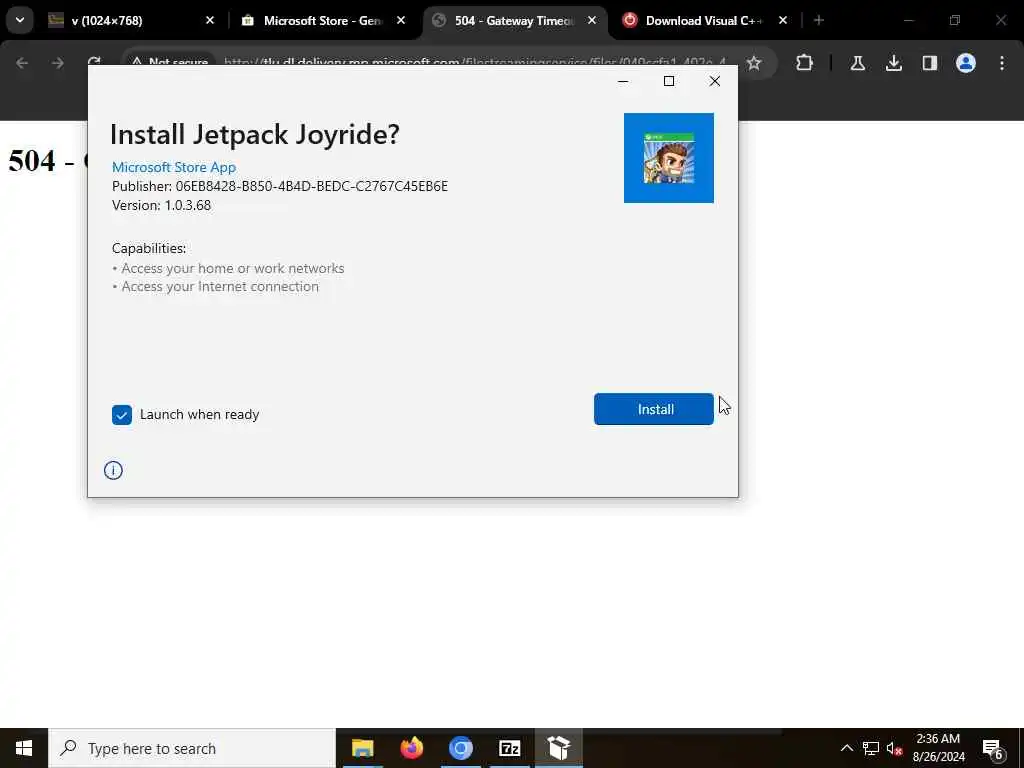Click the Jetpack Joyride app thumbnail

669,158
